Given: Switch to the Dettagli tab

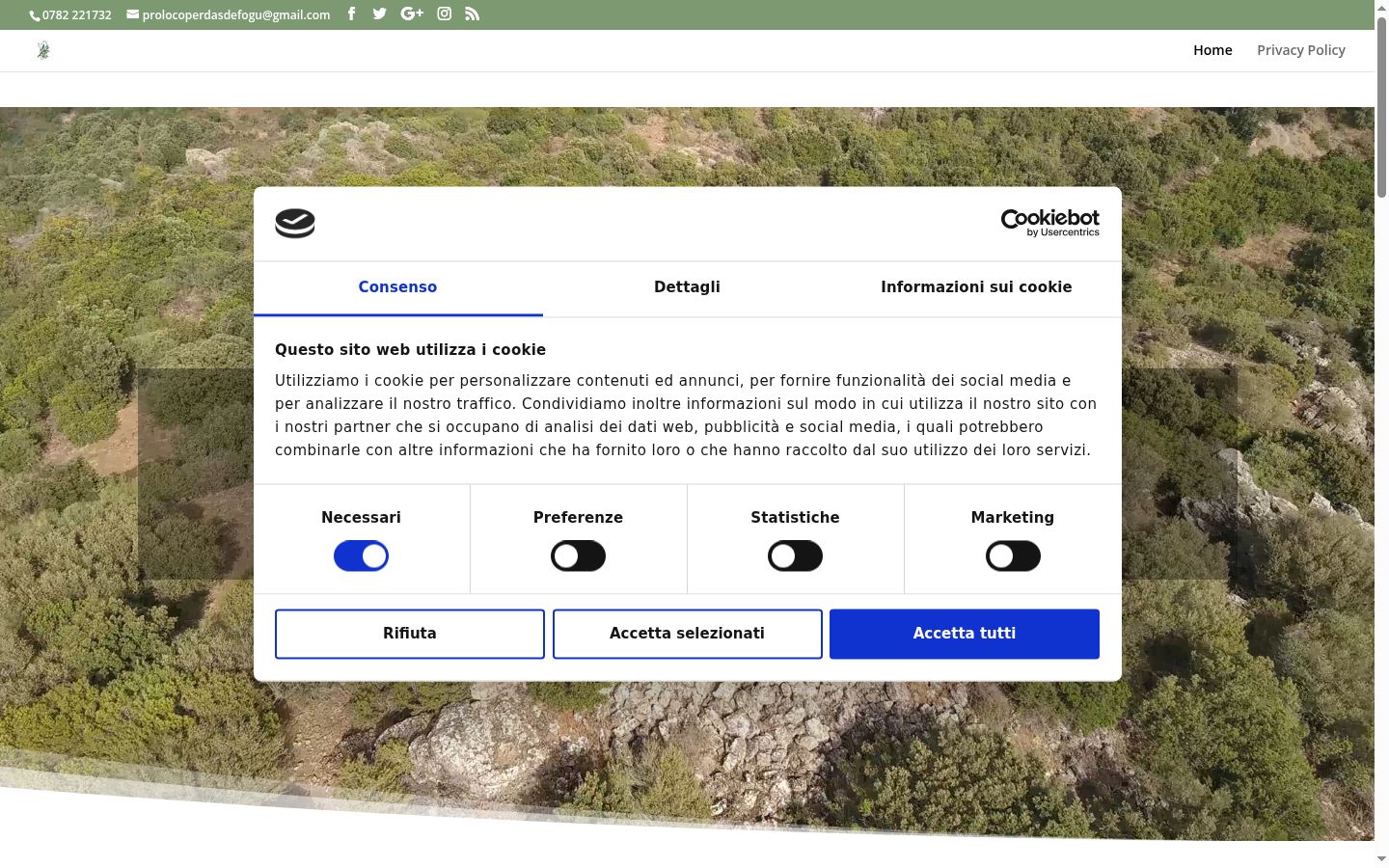Looking at the screenshot, I should [x=687, y=287].
